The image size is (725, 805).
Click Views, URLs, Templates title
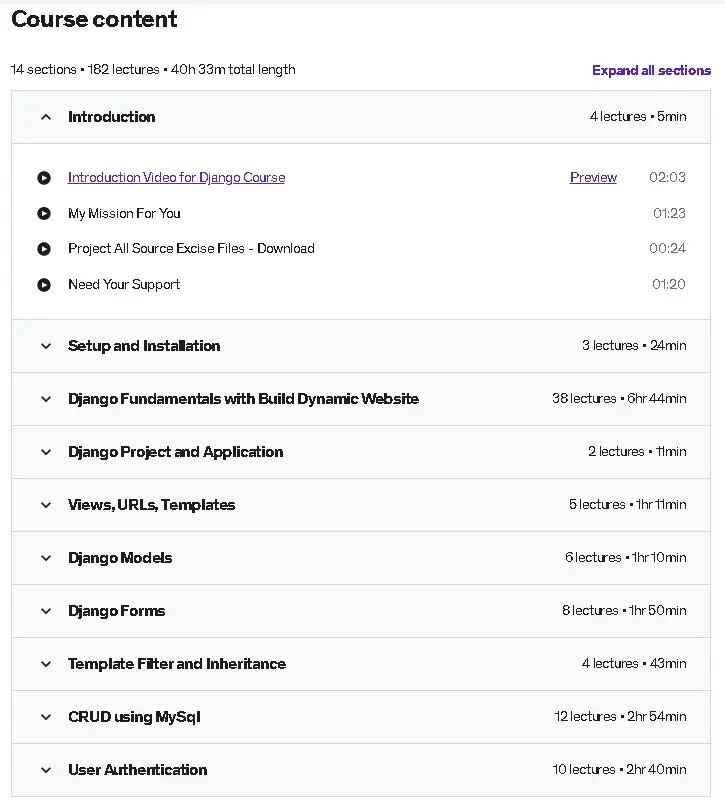coord(151,505)
